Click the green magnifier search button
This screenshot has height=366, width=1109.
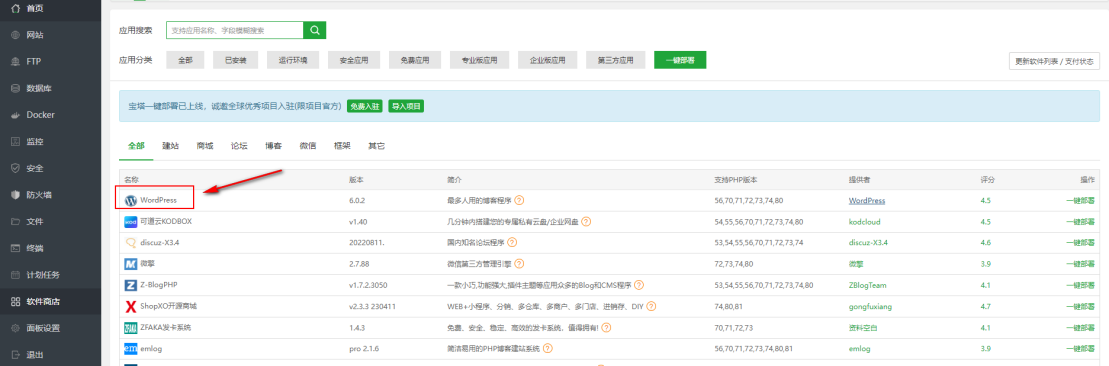click(x=315, y=30)
